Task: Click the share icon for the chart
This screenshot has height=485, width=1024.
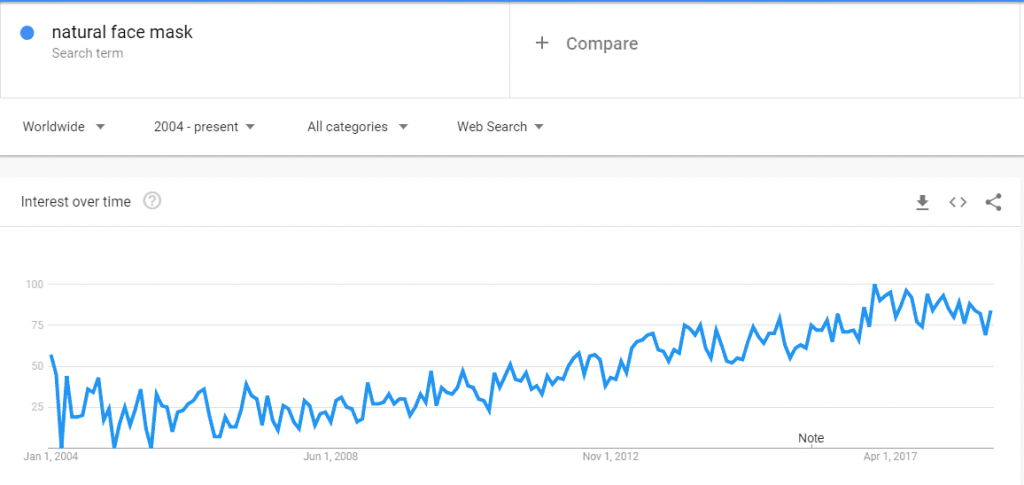Action: [993, 203]
